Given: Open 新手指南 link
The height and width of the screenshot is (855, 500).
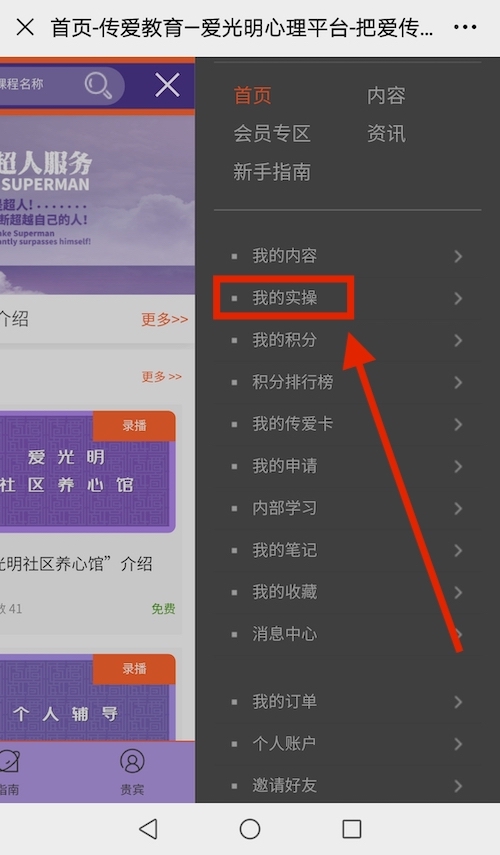Looking at the screenshot, I should (272, 172).
